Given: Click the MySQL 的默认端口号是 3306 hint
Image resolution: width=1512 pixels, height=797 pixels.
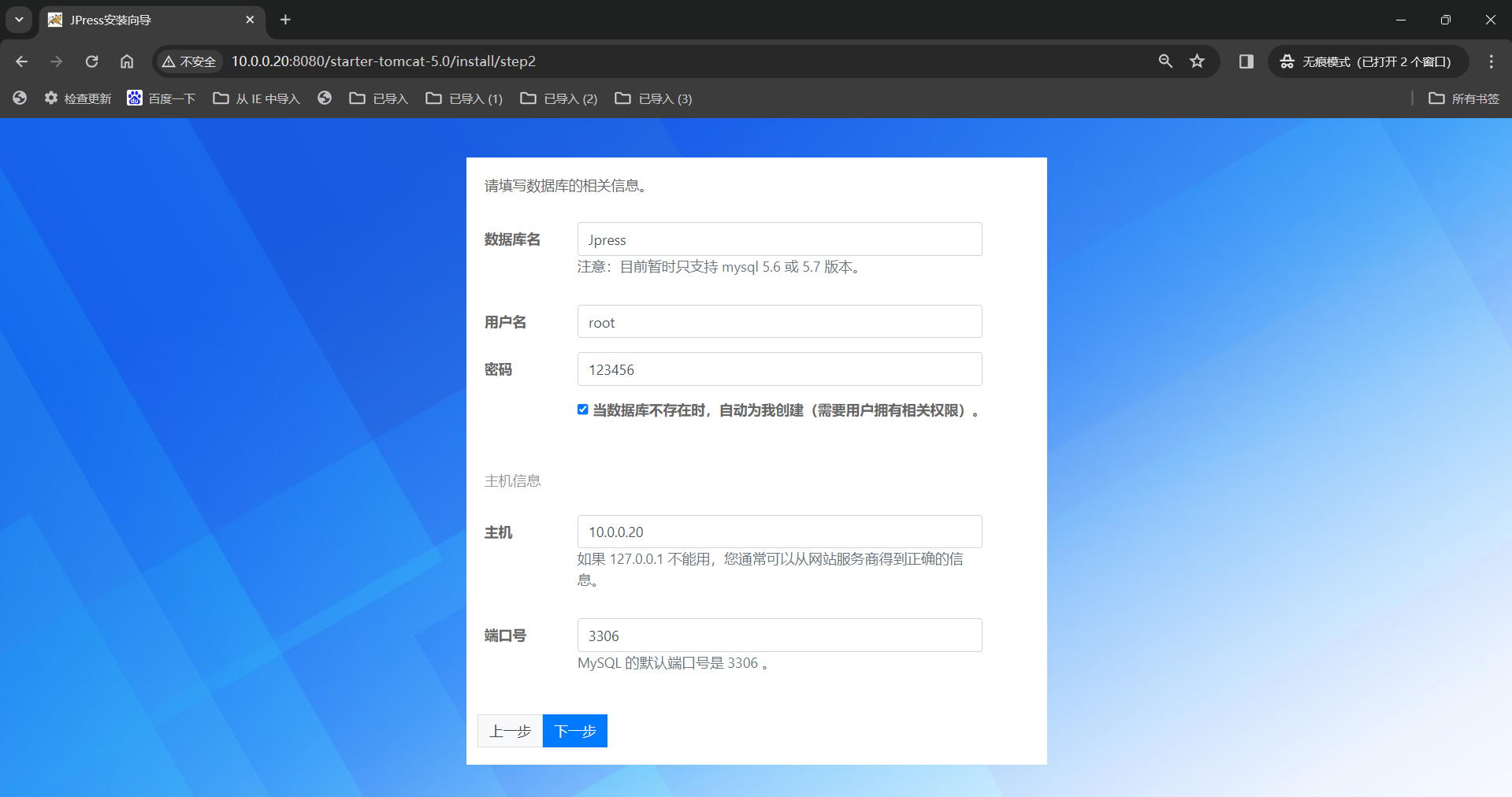Looking at the screenshot, I should tap(673, 663).
